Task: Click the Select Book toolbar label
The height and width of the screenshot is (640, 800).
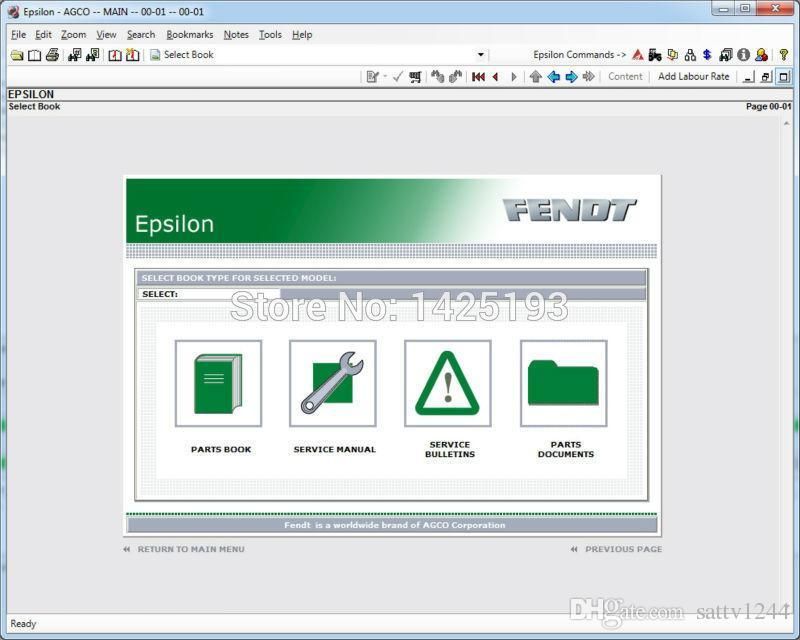Action: [x=188, y=55]
